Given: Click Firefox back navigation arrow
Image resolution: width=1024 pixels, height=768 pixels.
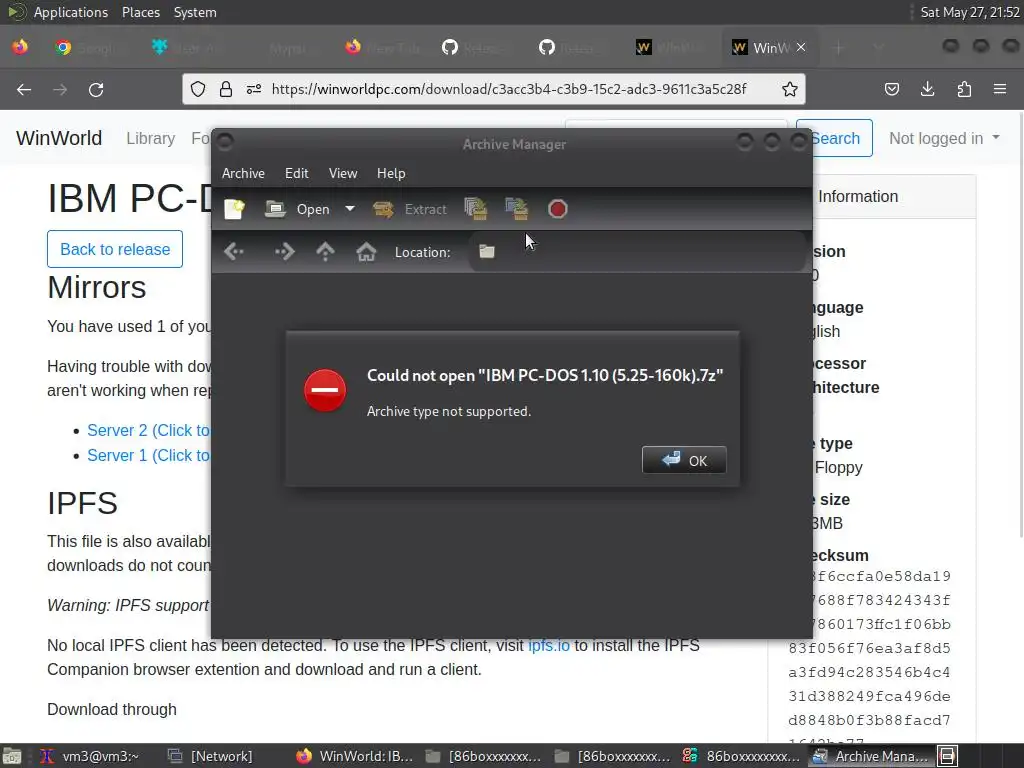Looking at the screenshot, I should tap(24, 89).
